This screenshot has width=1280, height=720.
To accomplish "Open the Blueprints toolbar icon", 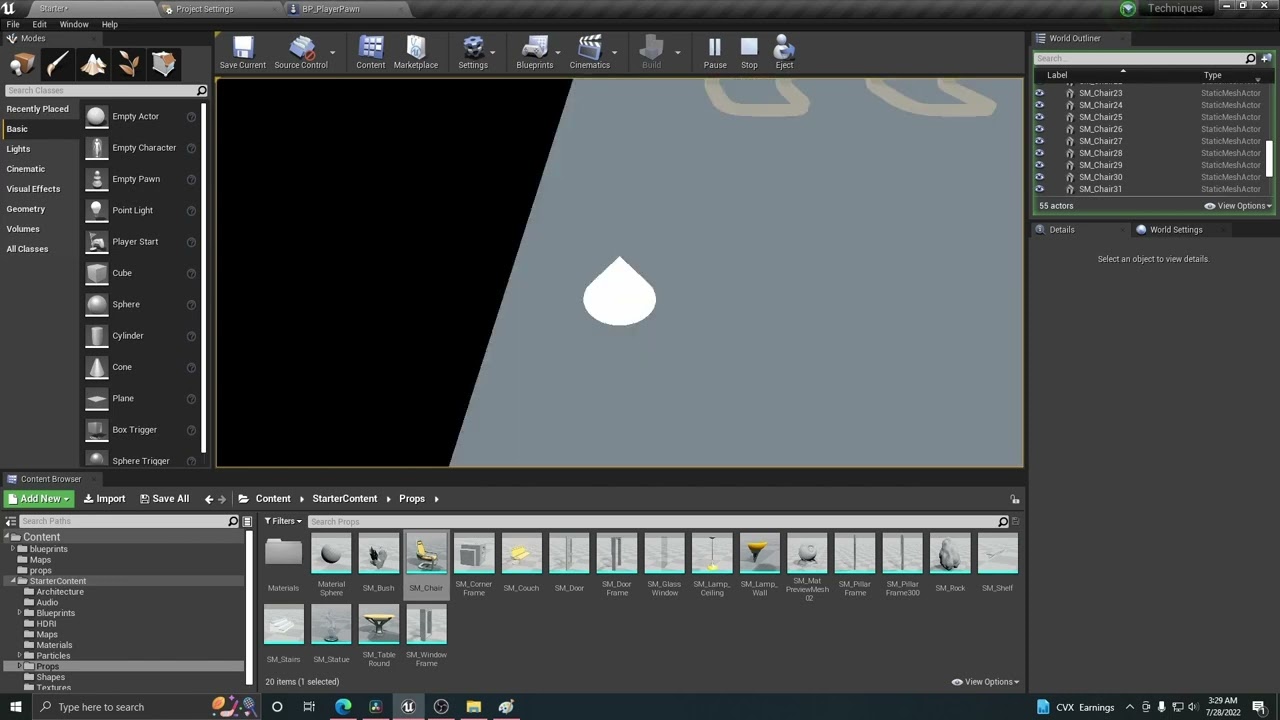I will click(x=535, y=53).
